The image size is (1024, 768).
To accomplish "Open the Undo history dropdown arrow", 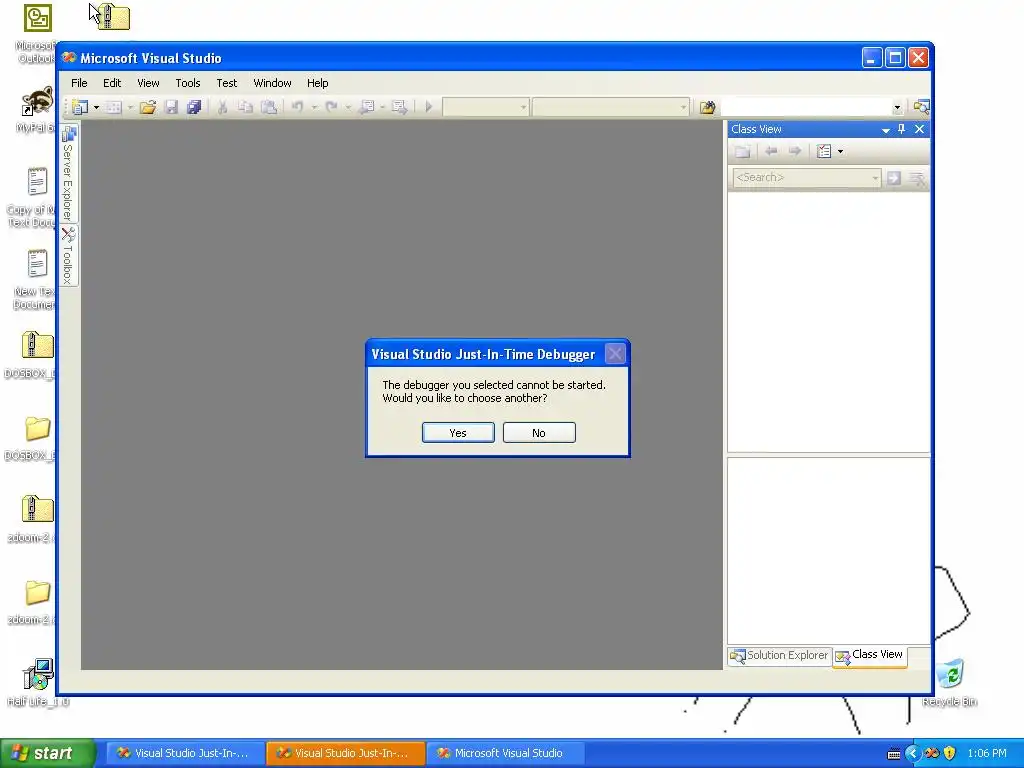I will pyautogui.click(x=314, y=107).
